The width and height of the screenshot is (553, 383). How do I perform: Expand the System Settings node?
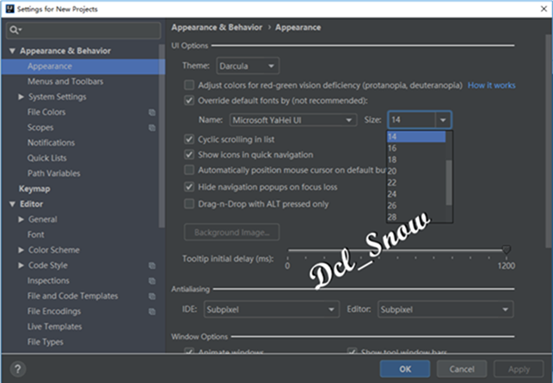(x=21, y=97)
